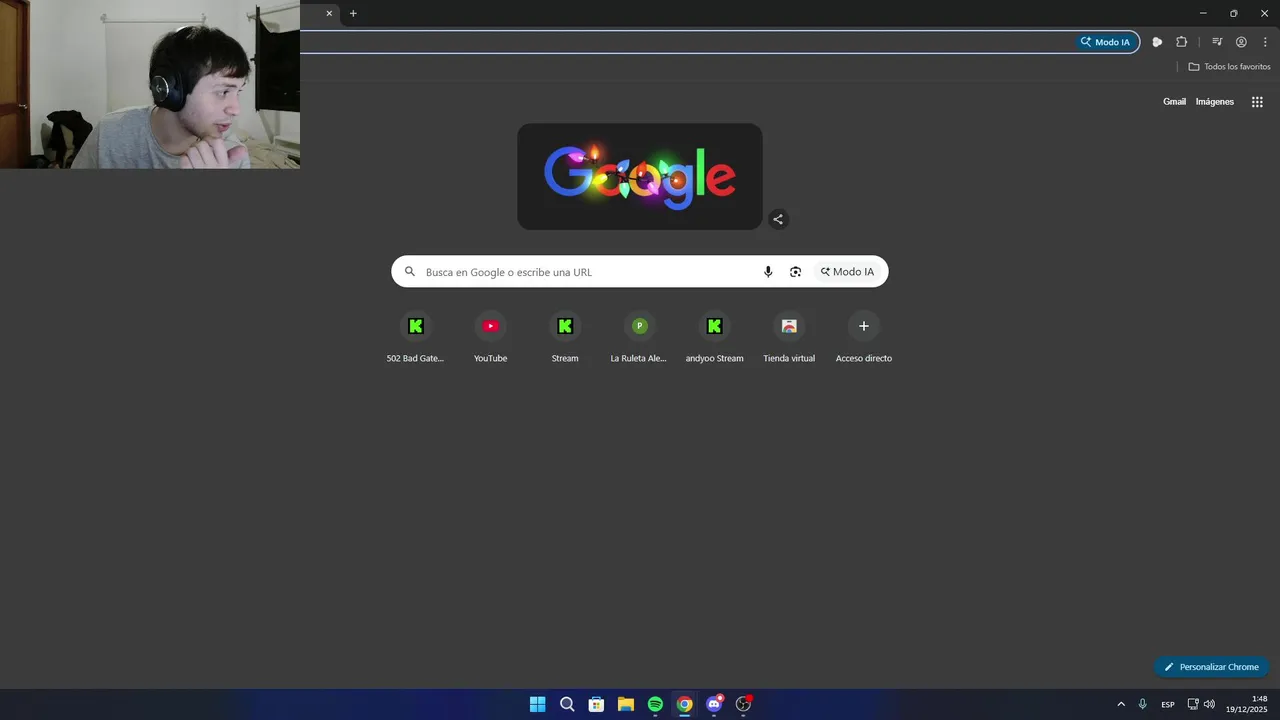
Task: Open the Chrome three-dot menu
Action: coord(1265,42)
